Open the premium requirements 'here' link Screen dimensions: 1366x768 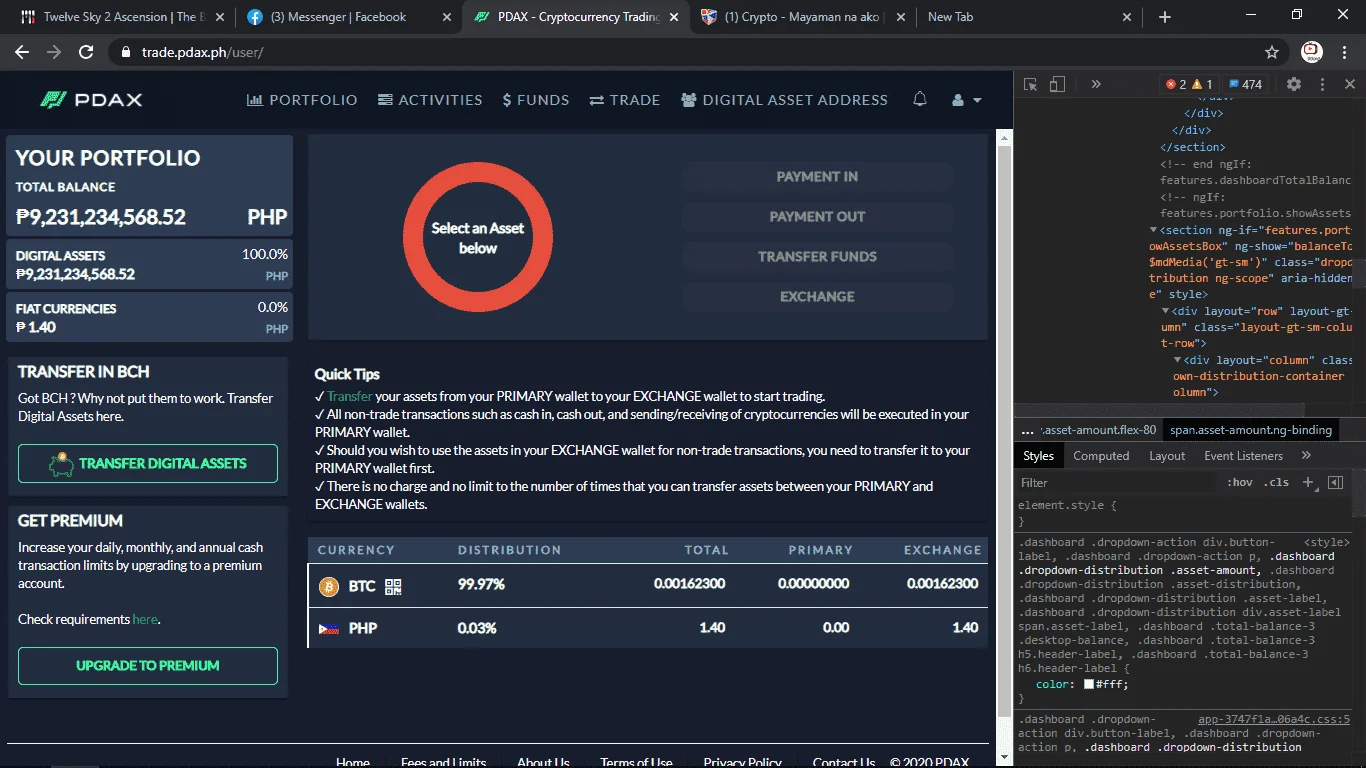pyautogui.click(x=145, y=620)
